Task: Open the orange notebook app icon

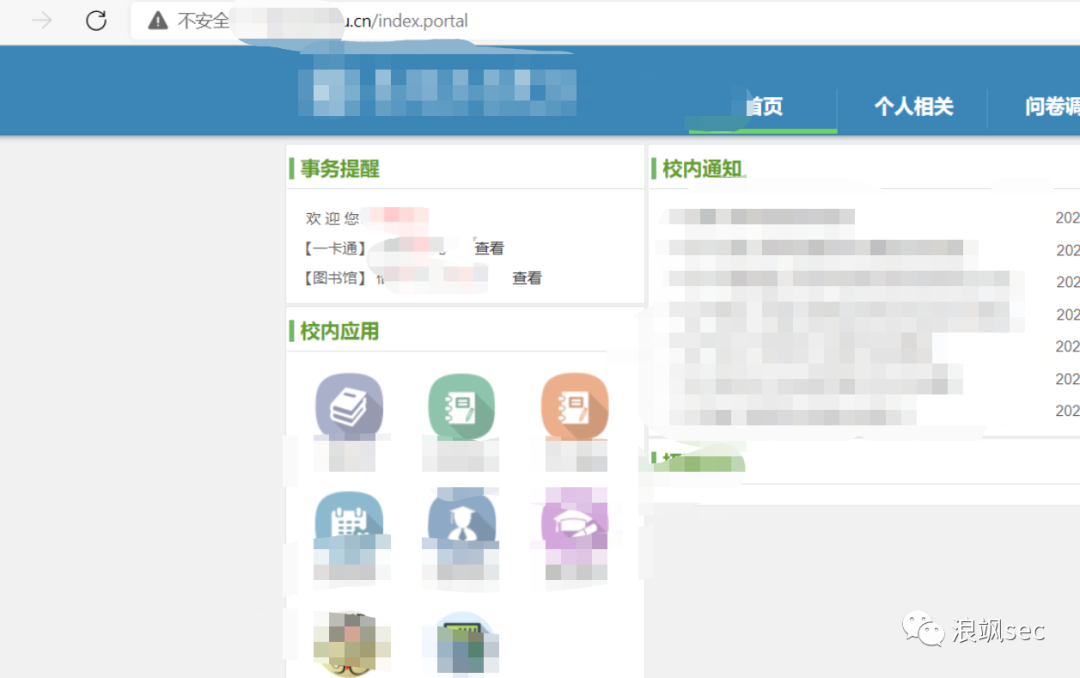Action: click(x=575, y=406)
